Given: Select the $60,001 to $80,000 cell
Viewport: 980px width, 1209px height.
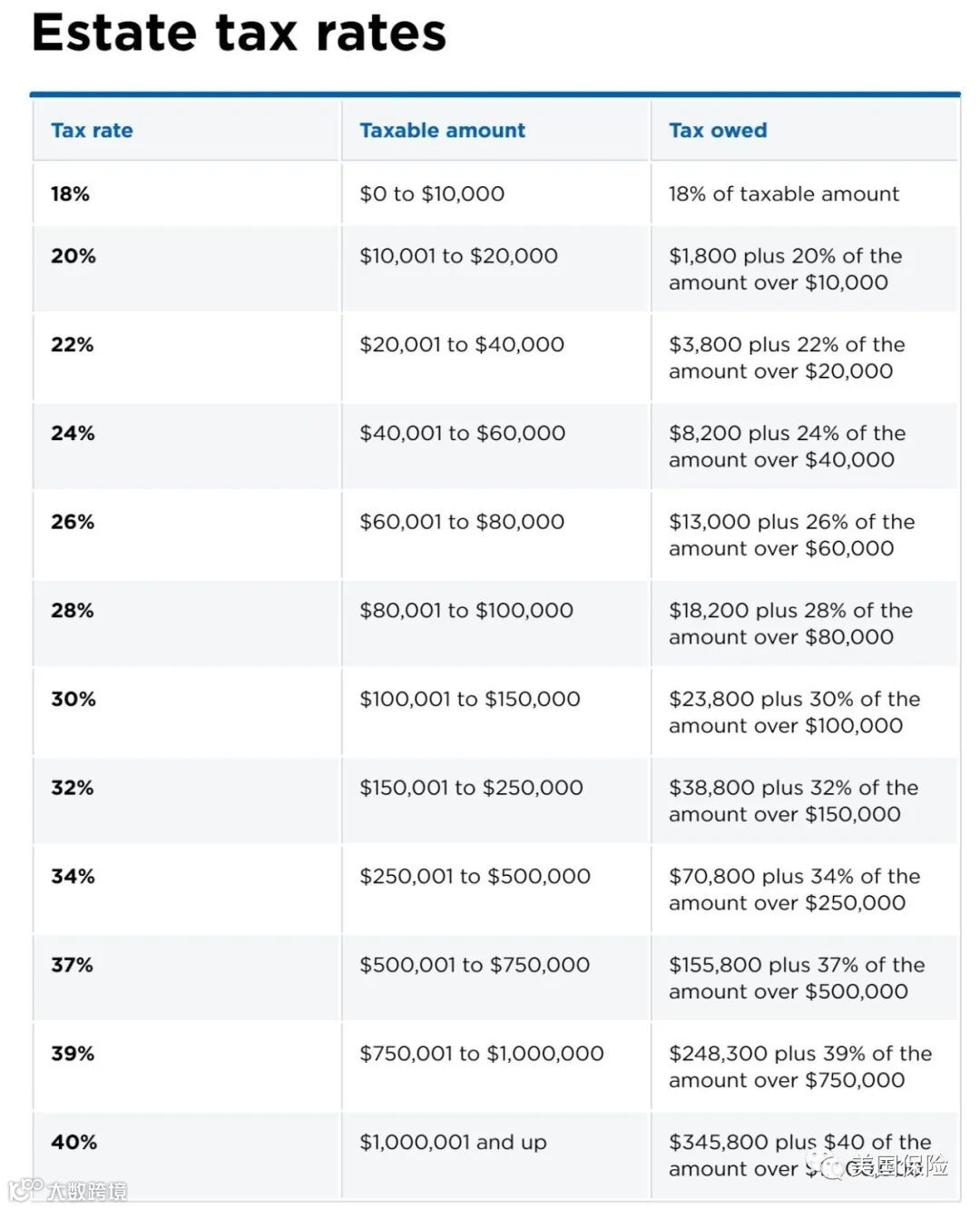Looking at the screenshot, I should (462, 522).
